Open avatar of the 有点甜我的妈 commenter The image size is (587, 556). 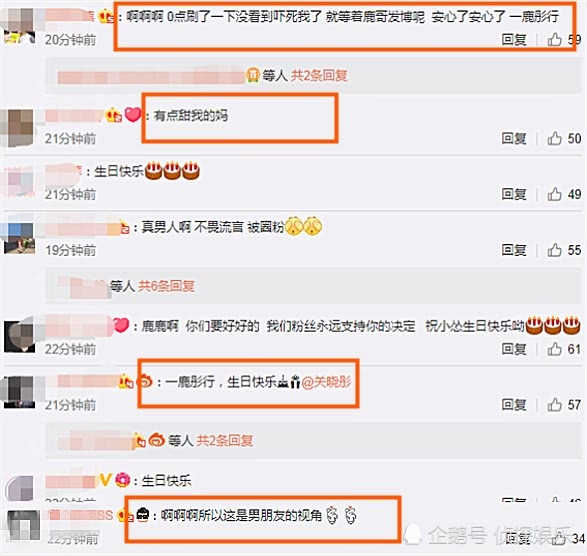pyautogui.click(x=18, y=128)
